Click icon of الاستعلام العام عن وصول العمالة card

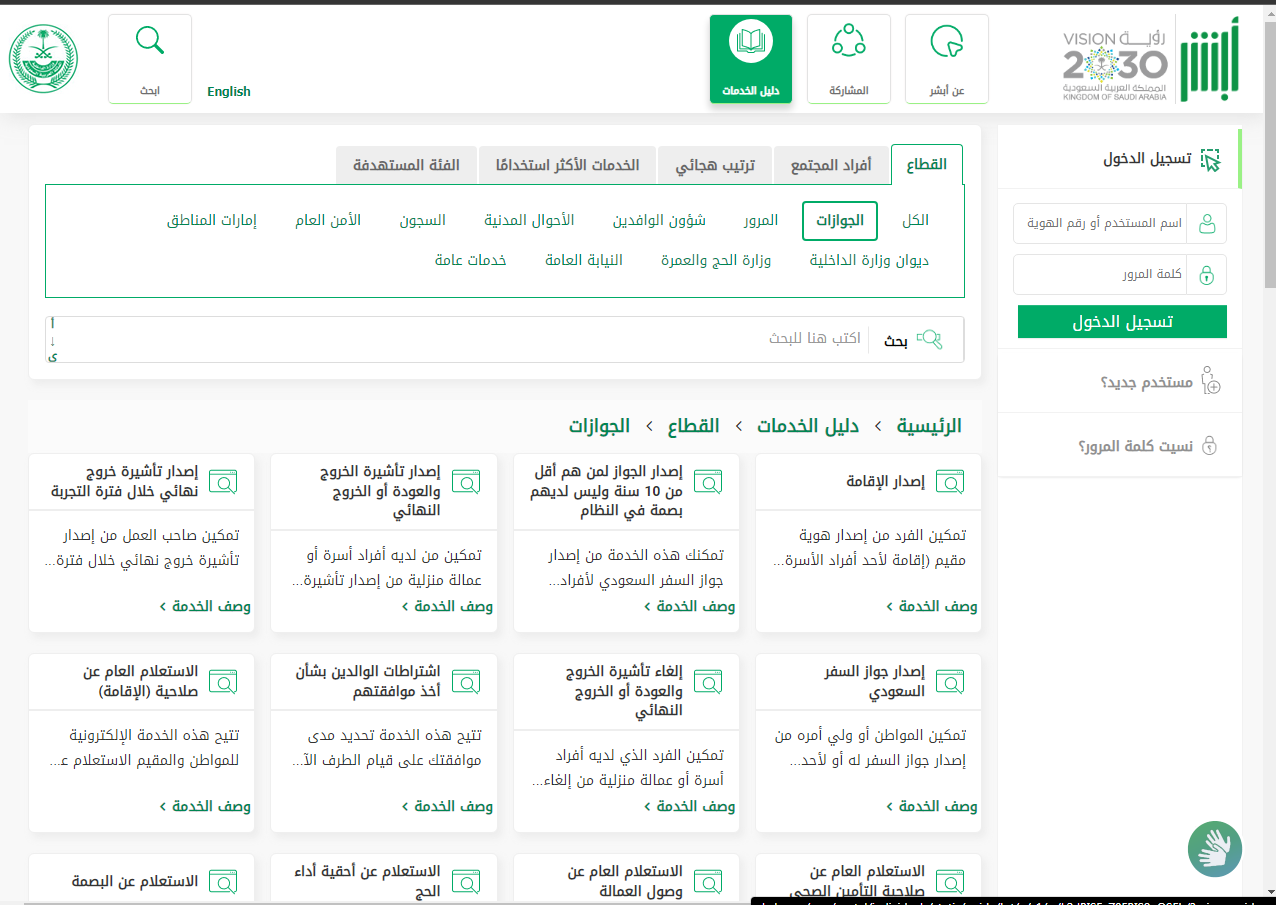[x=708, y=881]
